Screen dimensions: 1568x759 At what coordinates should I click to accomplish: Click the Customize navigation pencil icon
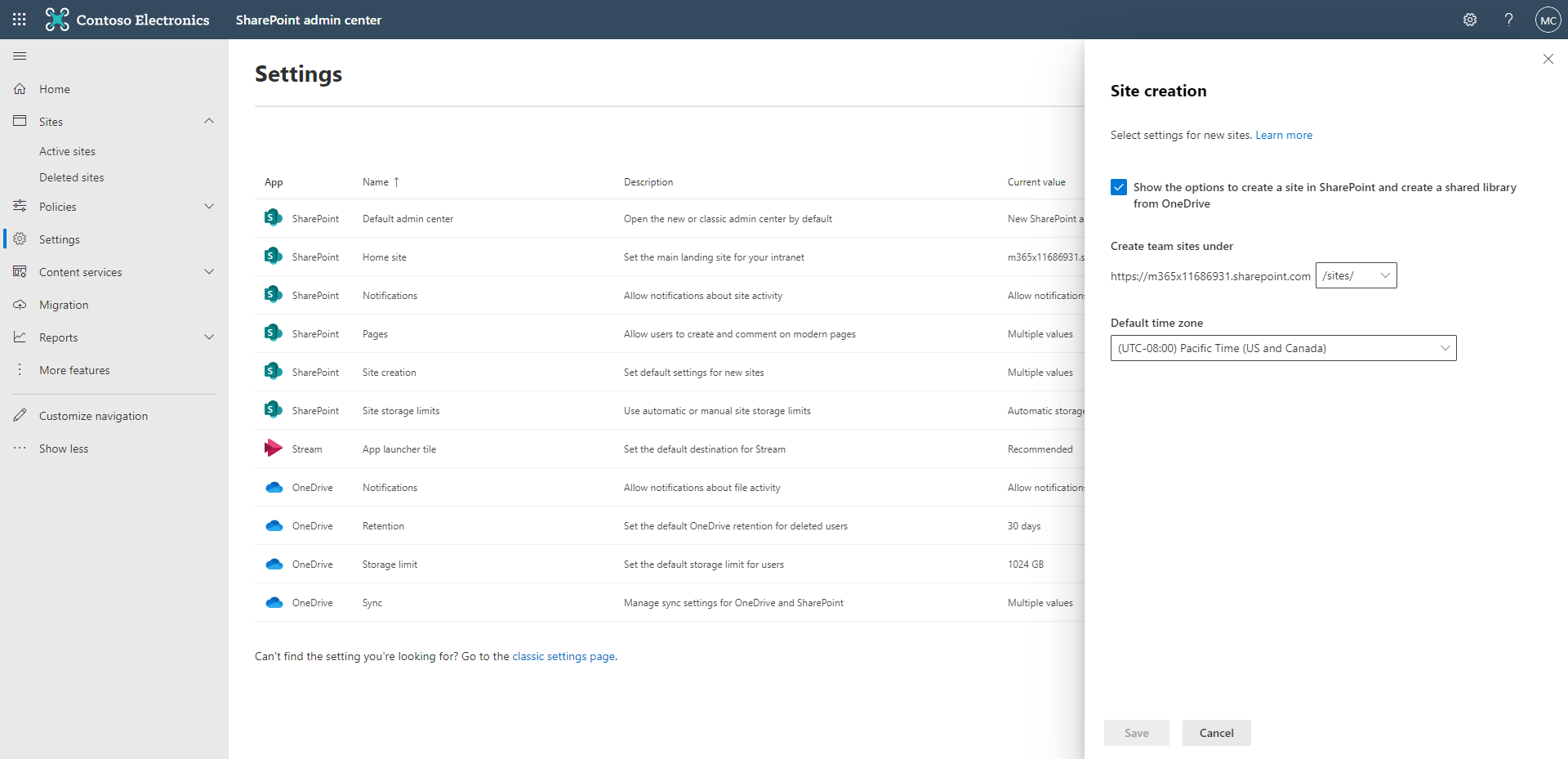point(20,415)
